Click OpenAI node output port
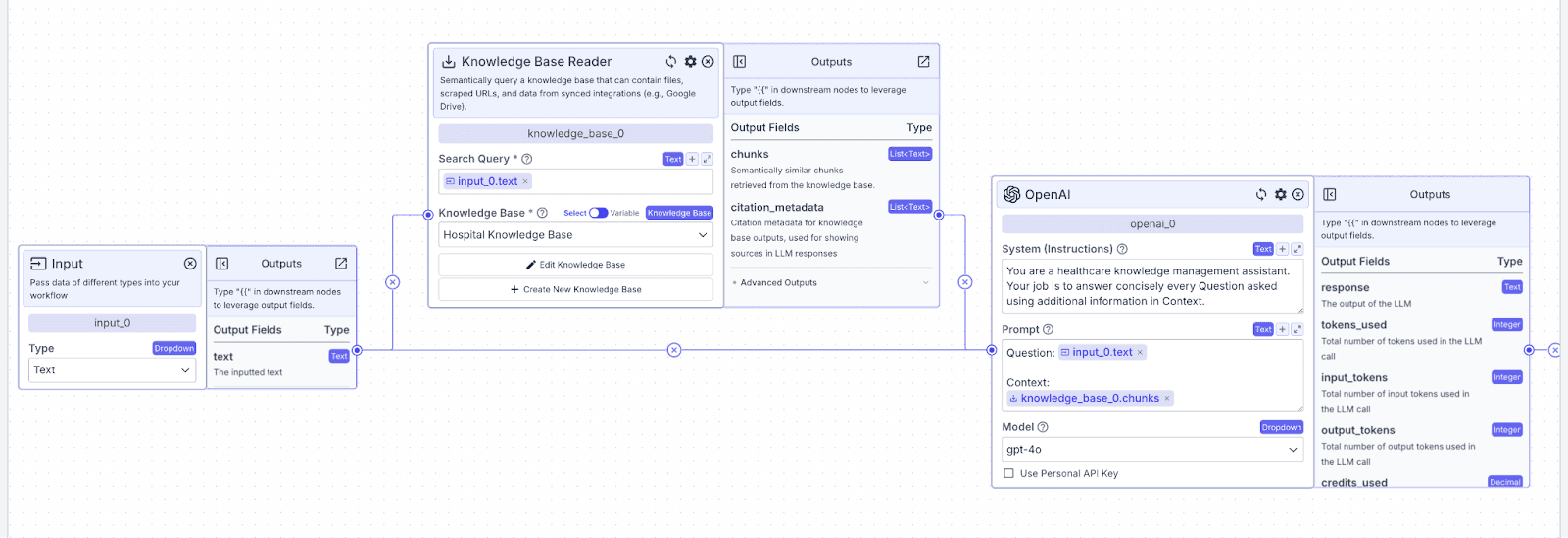The height and width of the screenshot is (538, 1568). (x=1529, y=350)
